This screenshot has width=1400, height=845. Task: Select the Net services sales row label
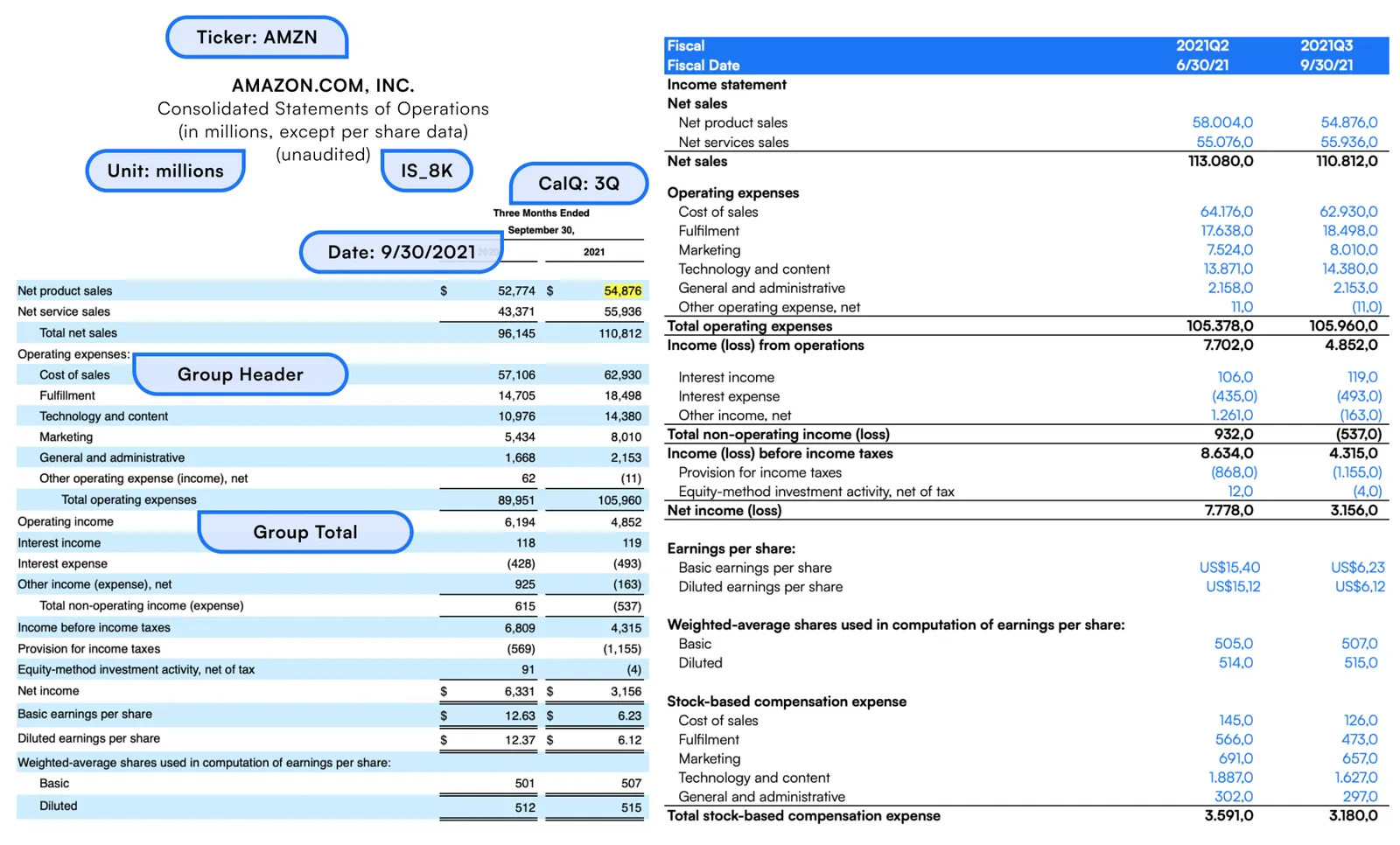pyautogui.click(x=733, y=142)
